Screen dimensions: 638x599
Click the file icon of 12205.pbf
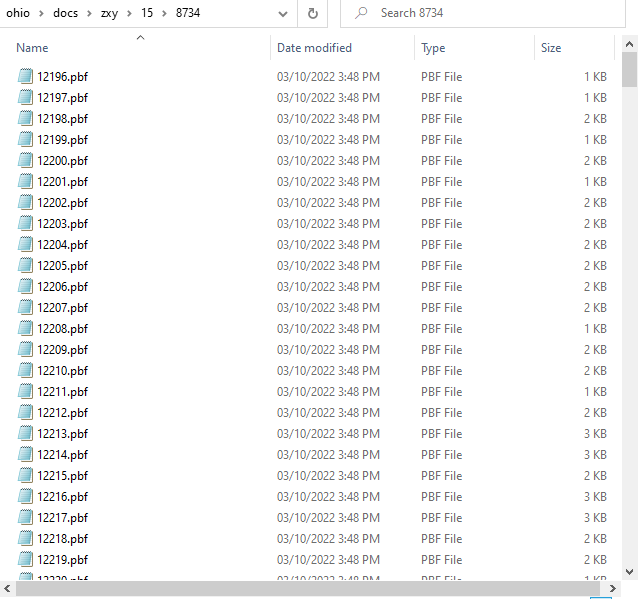pyautogui.click(x=25, y=265)
